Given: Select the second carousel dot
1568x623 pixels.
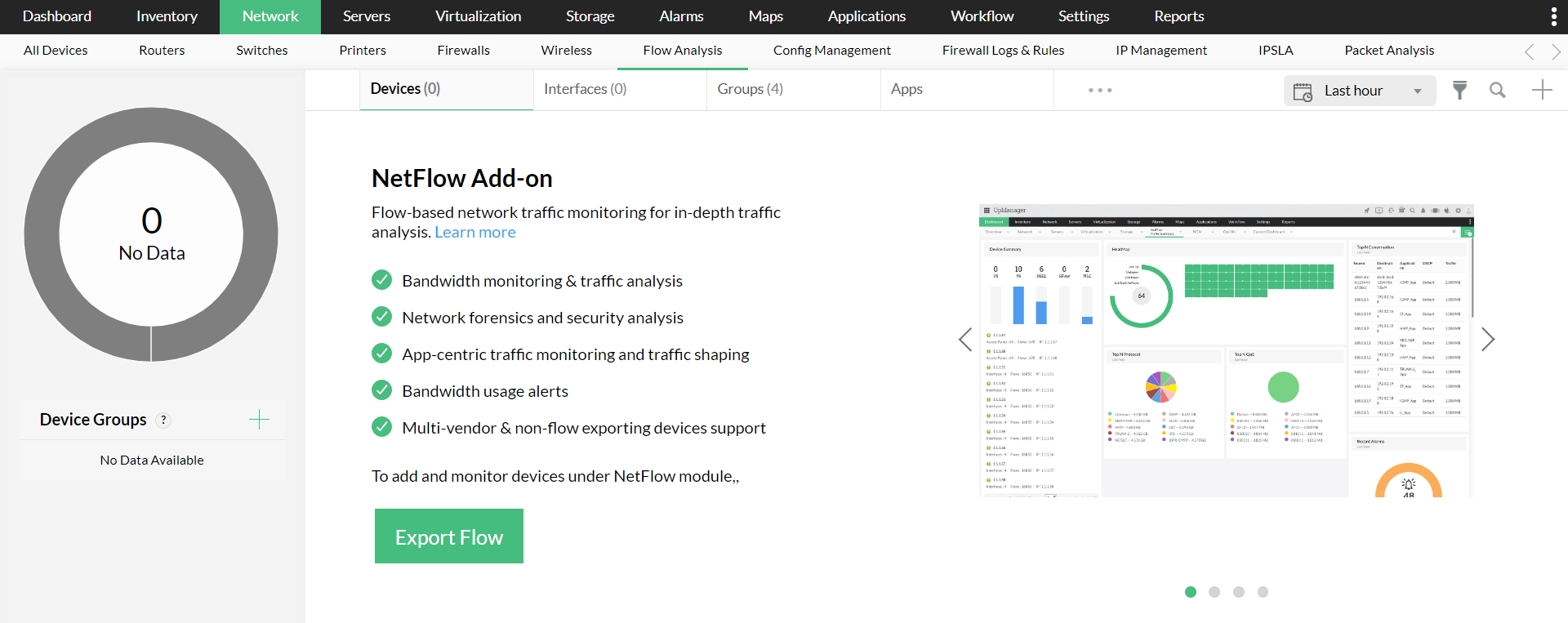Looking at the screenshot, I should click(x=1214, y=592).
